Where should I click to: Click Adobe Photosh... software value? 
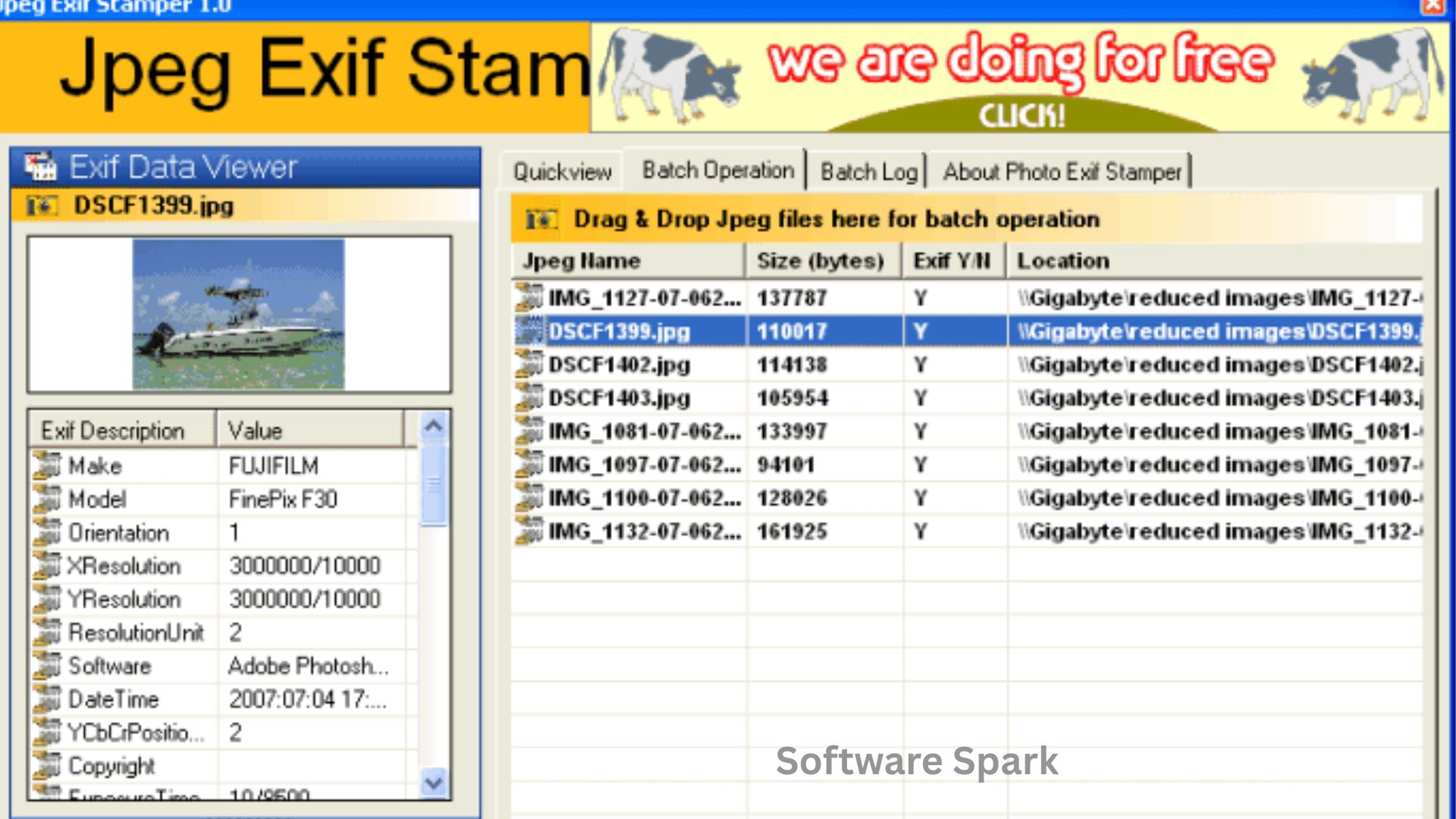pyautogui.click(x=308, y=666)
